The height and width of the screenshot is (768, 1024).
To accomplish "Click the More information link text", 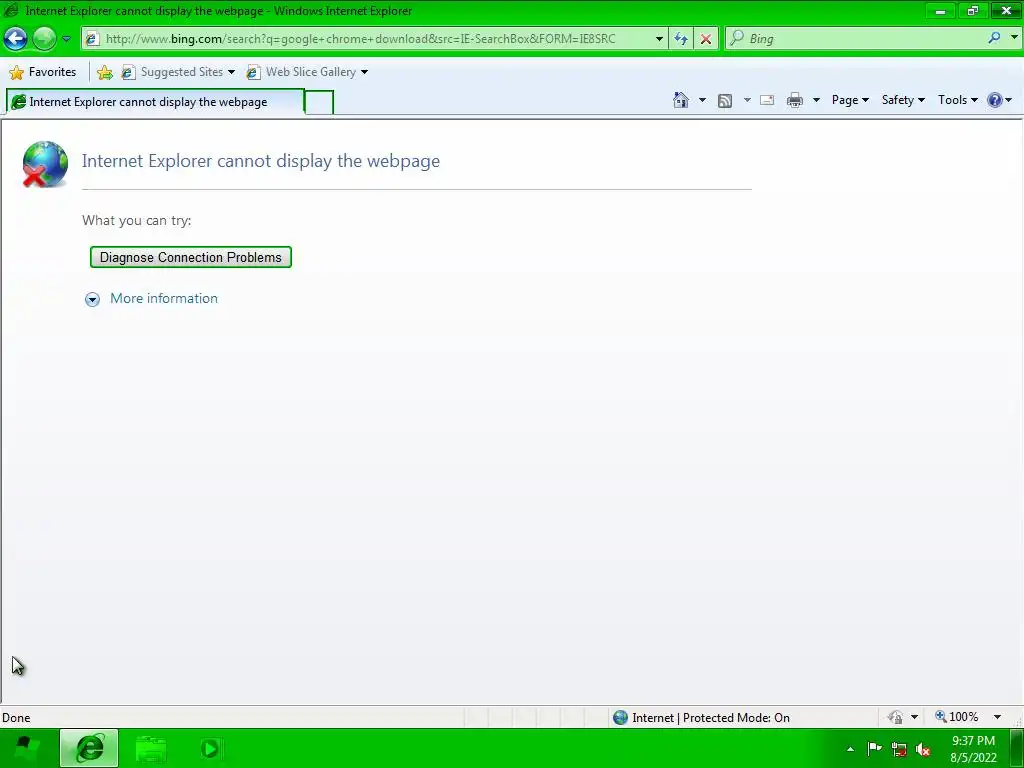I will tap(164, 298).
